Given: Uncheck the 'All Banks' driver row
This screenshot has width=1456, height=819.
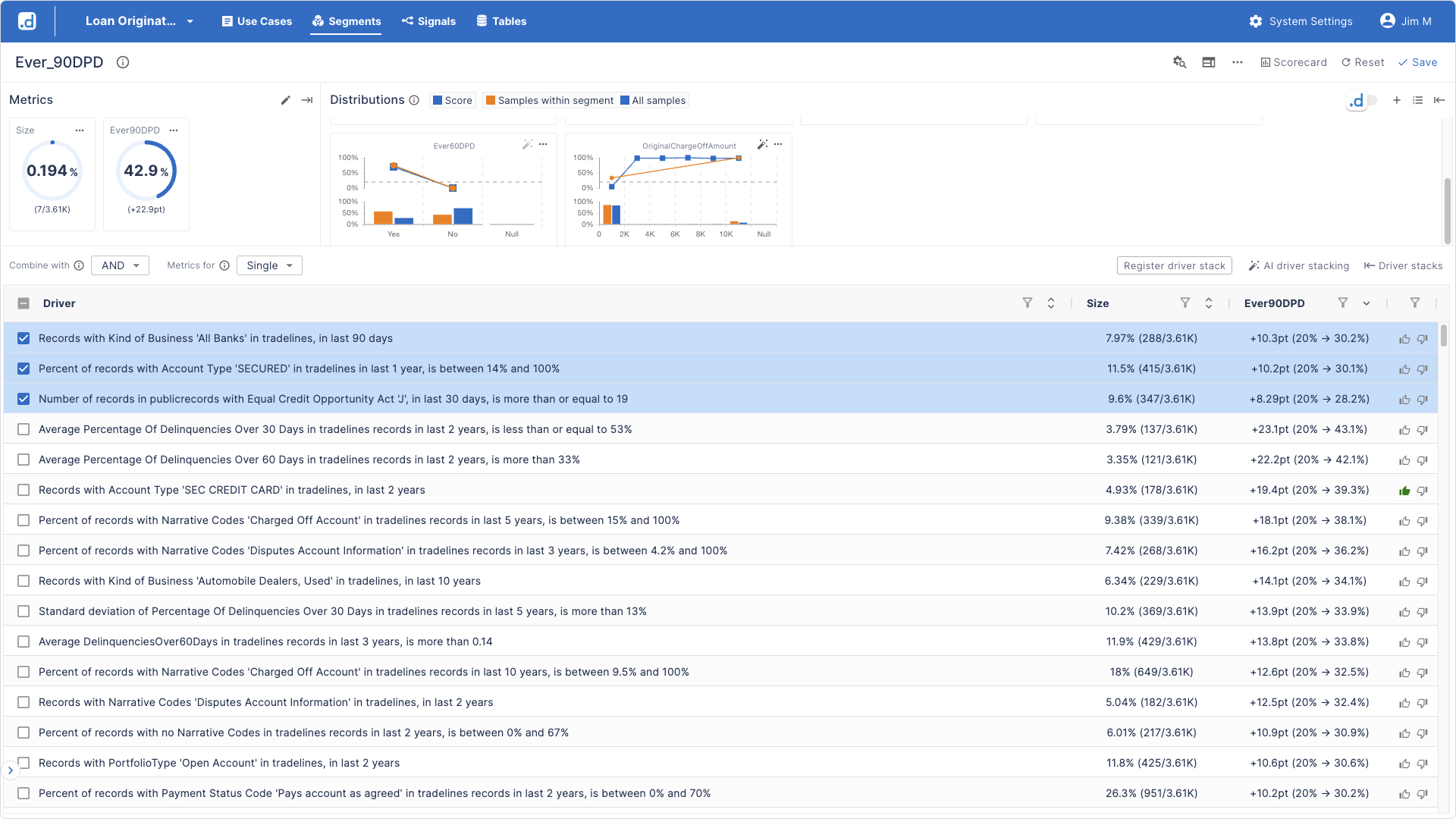Looking at the screenshot, I should tap(24, 338).
